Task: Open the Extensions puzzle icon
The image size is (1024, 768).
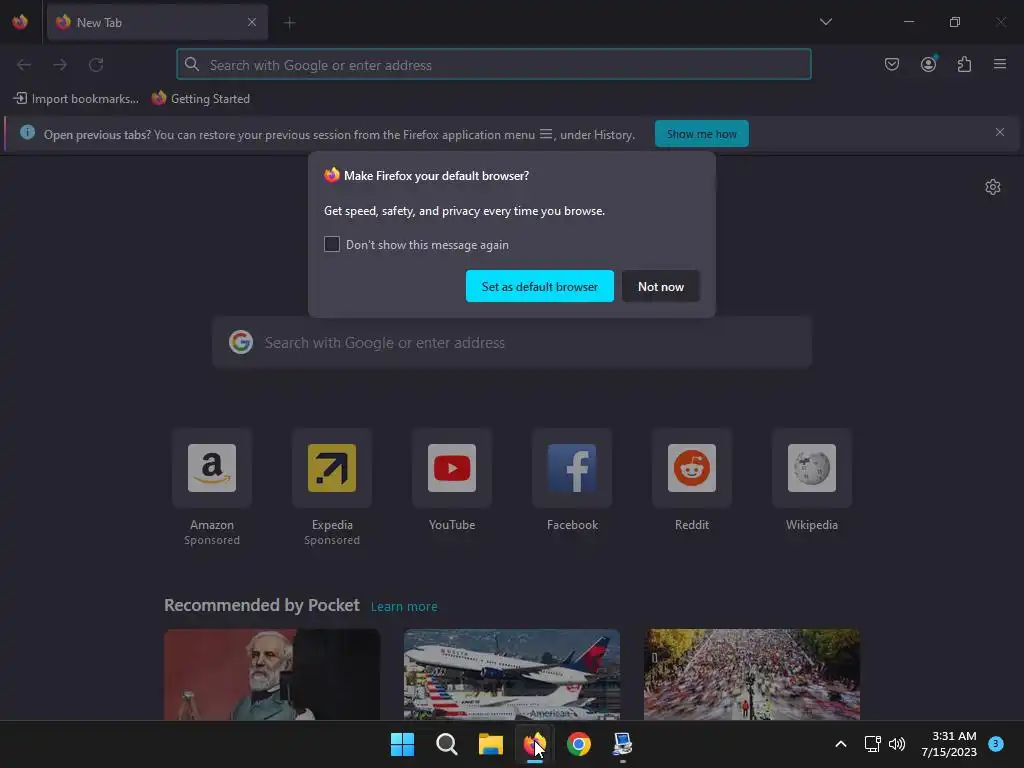Action: [964, 64]
